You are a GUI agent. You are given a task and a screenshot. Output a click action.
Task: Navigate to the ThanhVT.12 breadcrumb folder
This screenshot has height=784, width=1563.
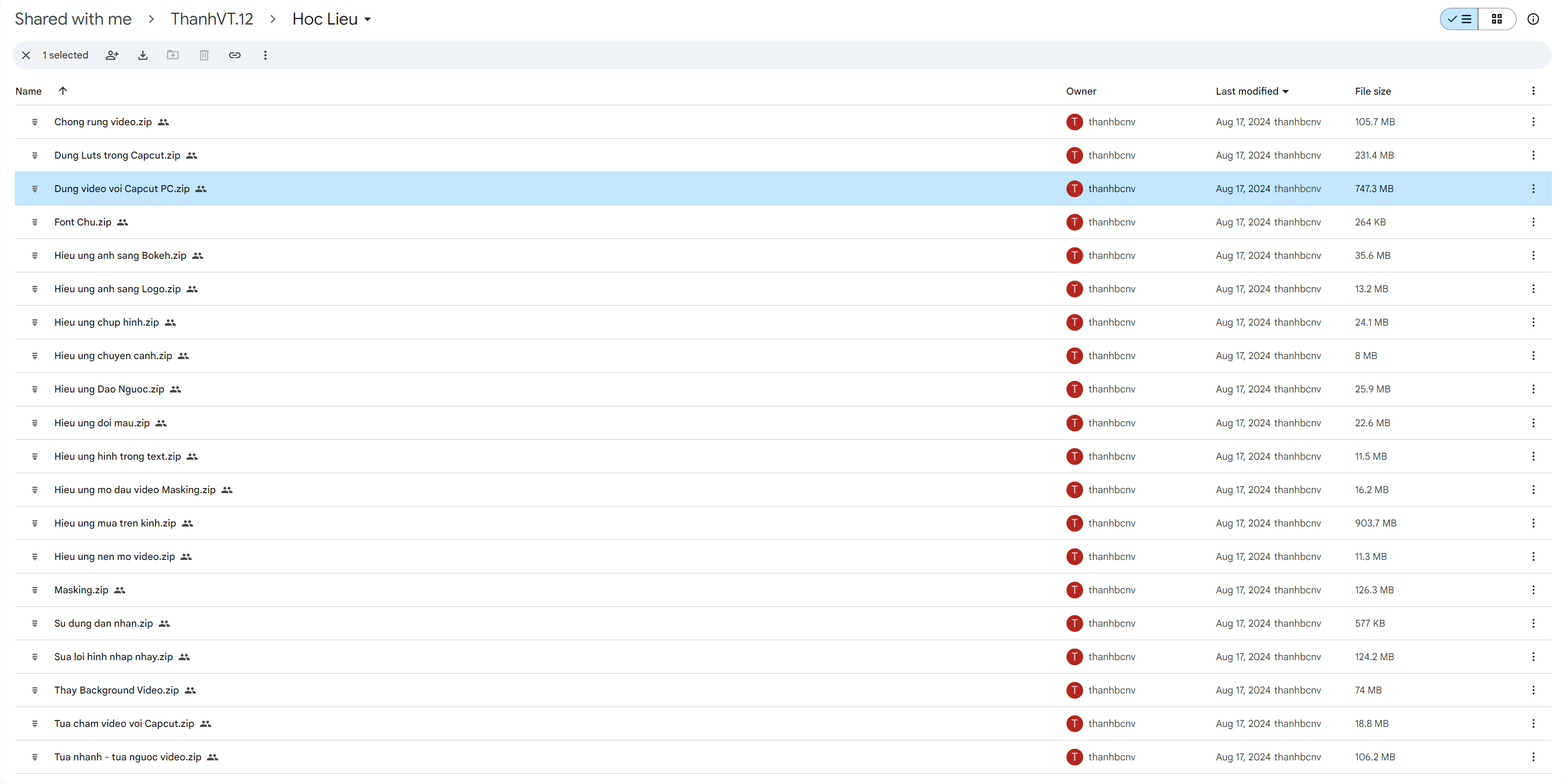click(212, 19)
